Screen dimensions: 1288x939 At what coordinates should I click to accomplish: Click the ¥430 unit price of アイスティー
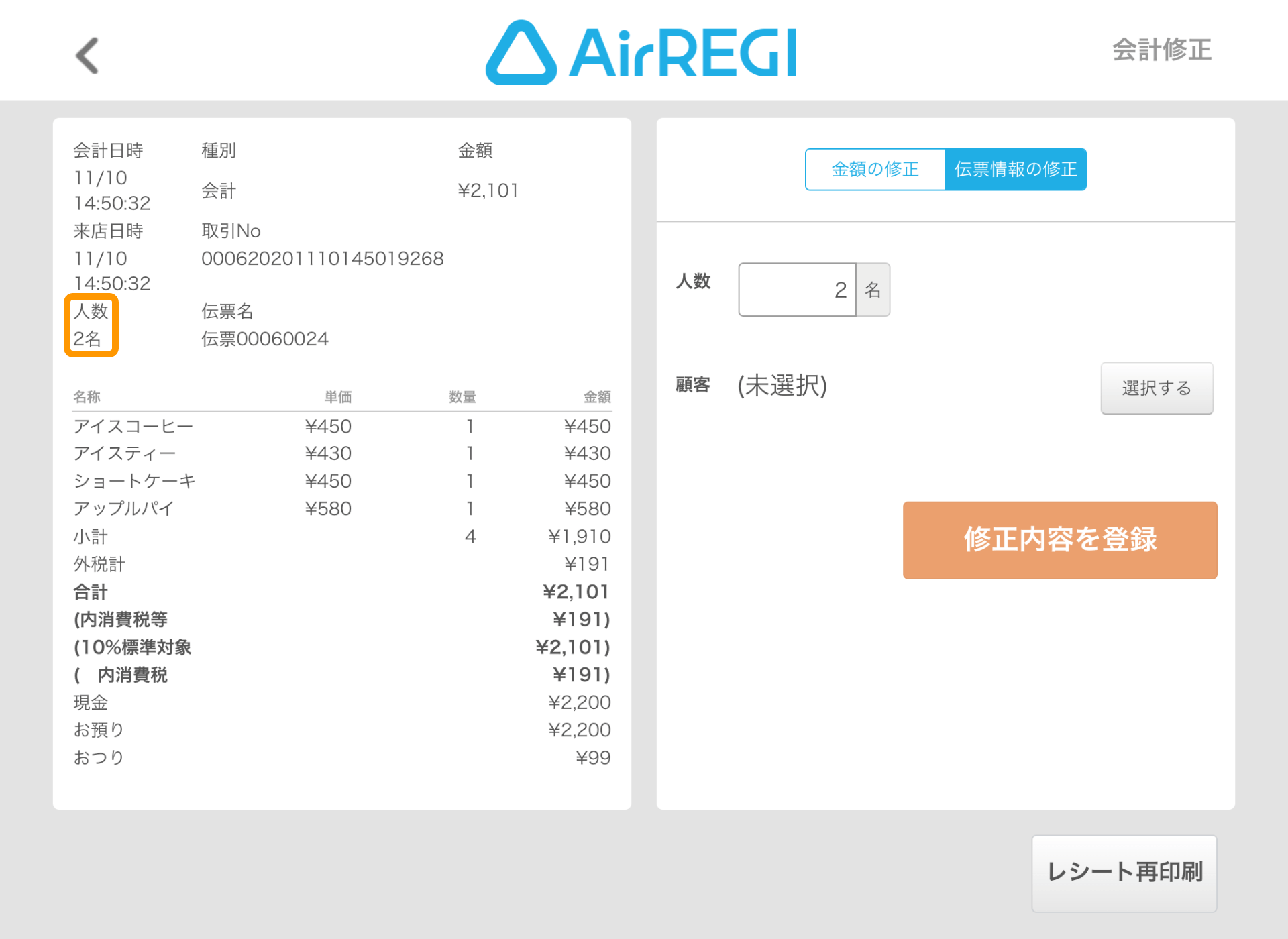click(328, 453)
